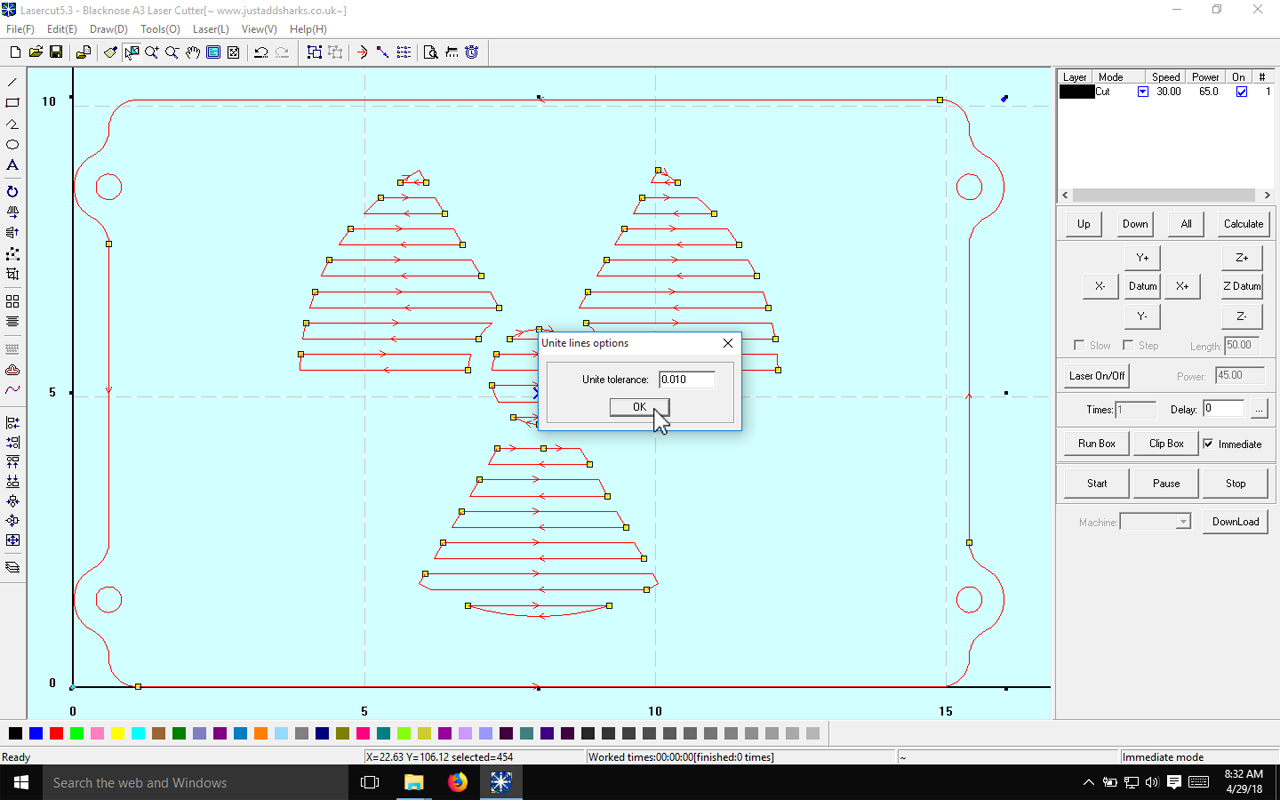This screenshot has width=1280, height=800.
Task: Pick the red color swatch
Action: tap(56, 733)
